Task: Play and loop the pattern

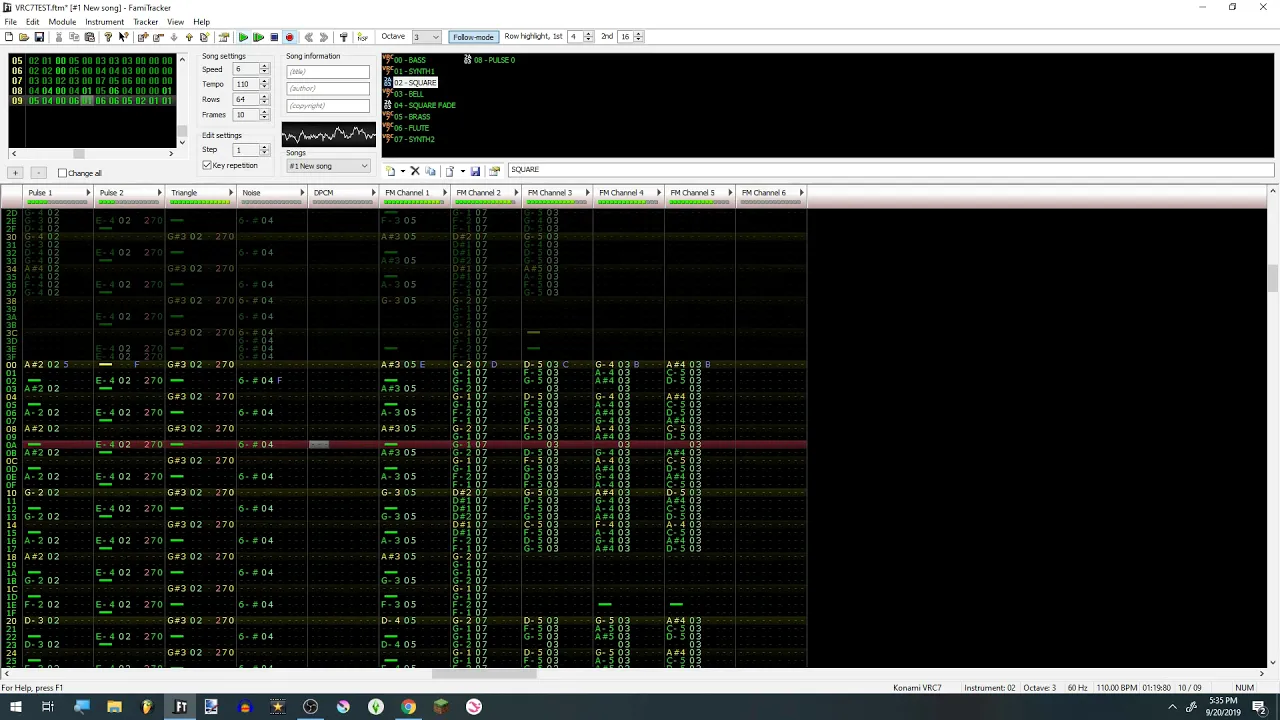Action: (258, 37)
